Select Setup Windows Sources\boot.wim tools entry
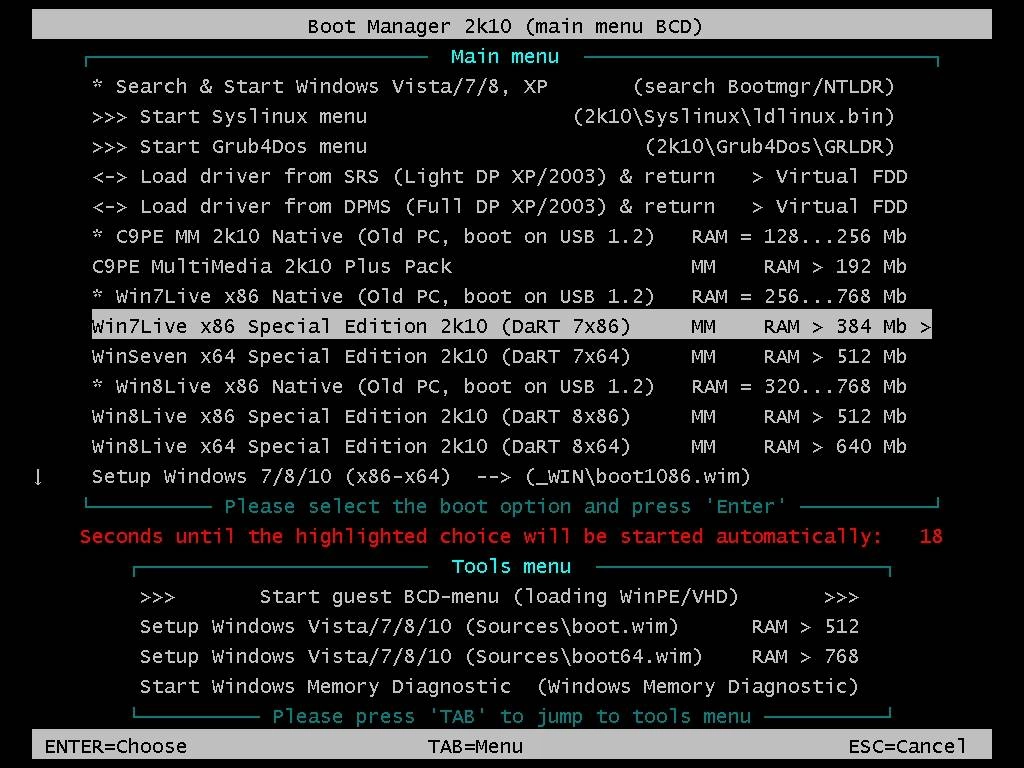 [x=500, y=627]
